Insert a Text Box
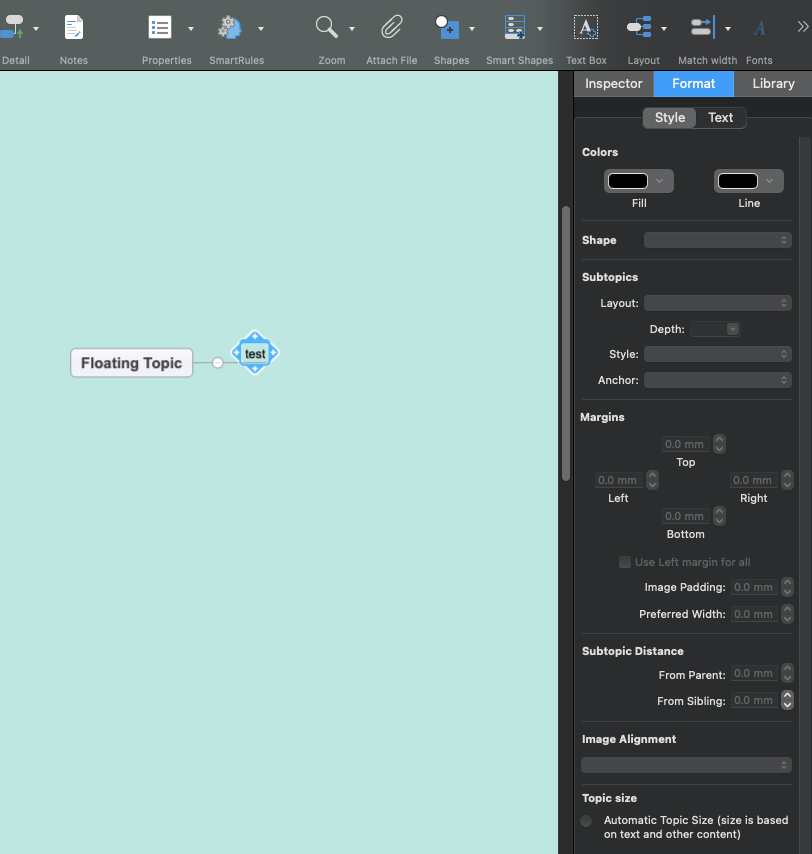The width and height of the screenshot is (812, 854). point(586,28)
